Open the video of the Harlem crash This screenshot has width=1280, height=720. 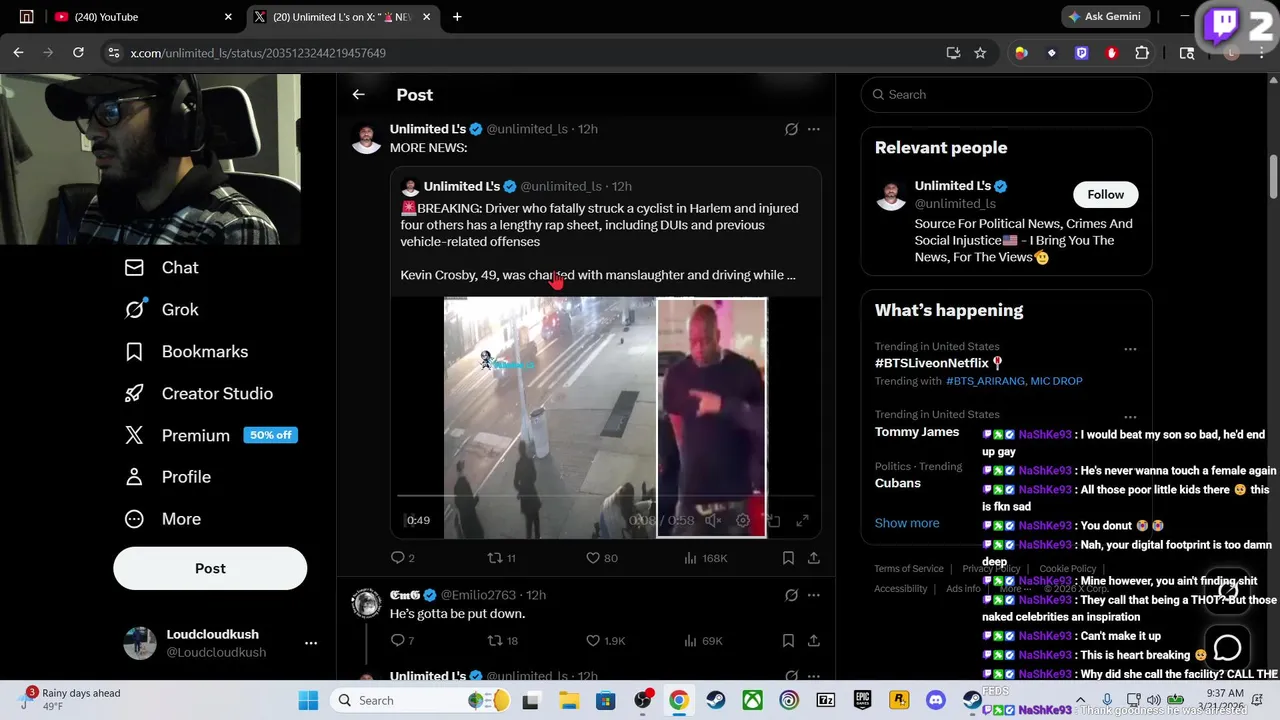(x=606, y=418)
